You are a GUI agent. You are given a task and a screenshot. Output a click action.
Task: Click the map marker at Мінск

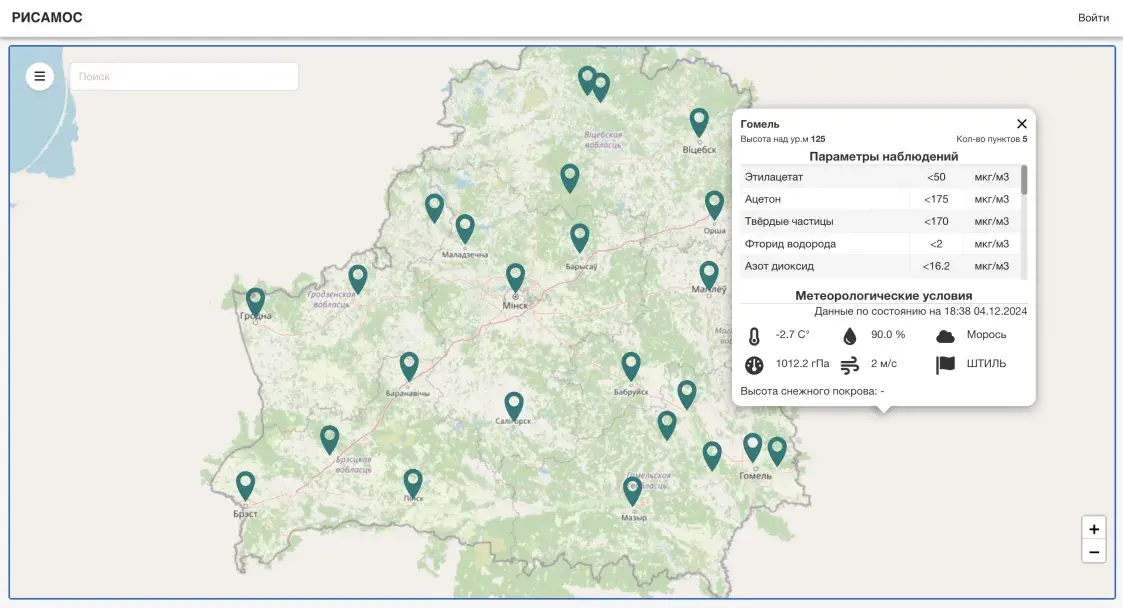(x=515, y=276)
